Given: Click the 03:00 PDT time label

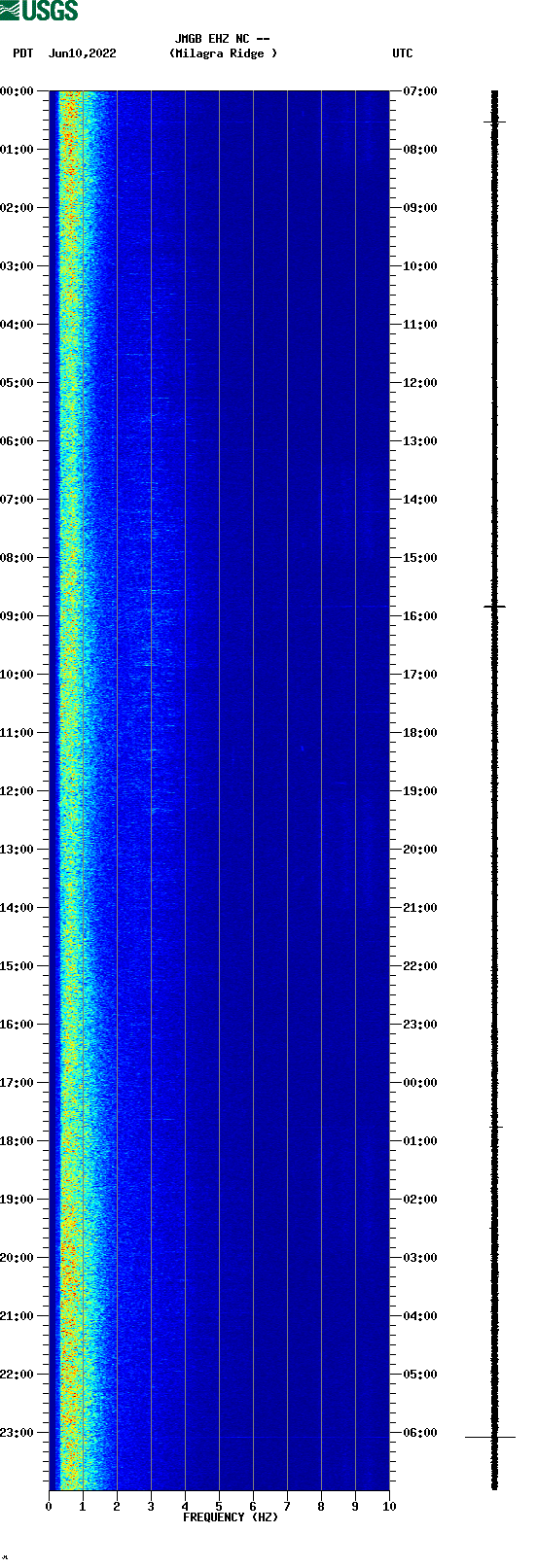Looking at the screenshot, I should [18, 266].
